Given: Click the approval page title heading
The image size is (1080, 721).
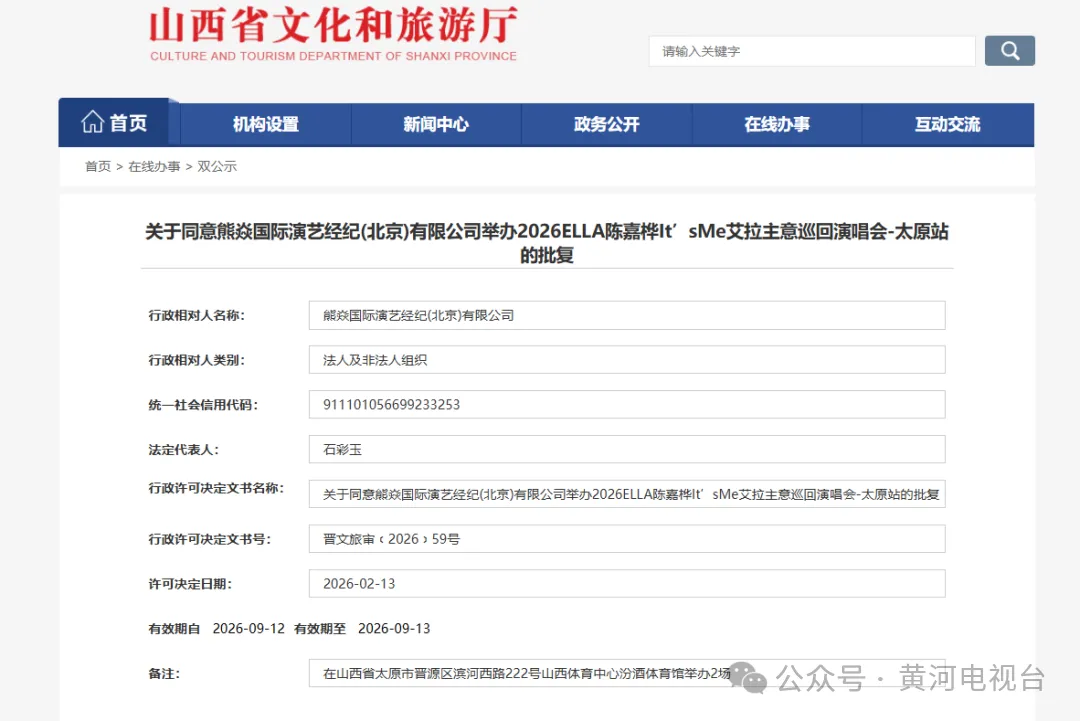Looking at the screenshot, I should [x=547, y=243].
